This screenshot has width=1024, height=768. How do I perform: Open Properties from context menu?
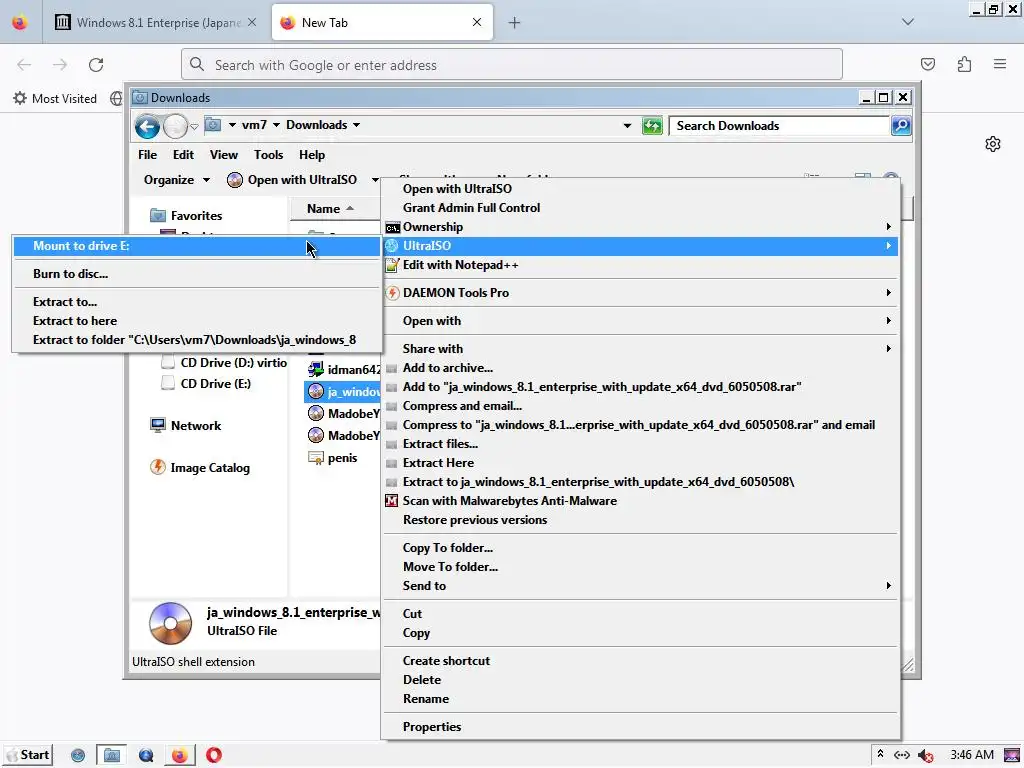coord(642,727)
